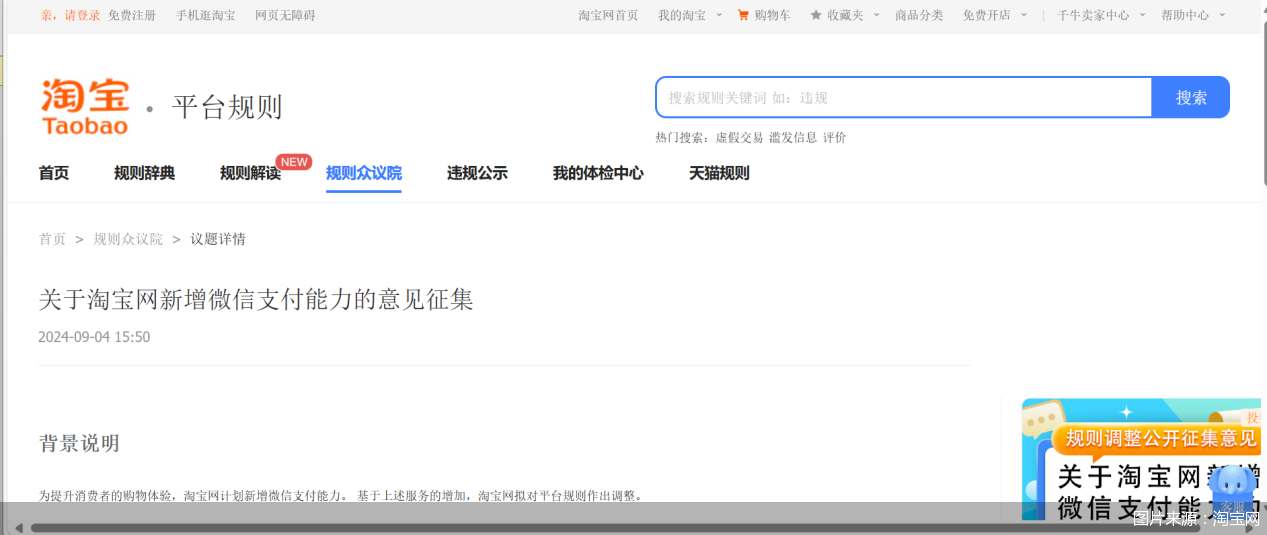Click the 规则调整公开征集意见 banner thumbnail
The image size is (1267, 535).
click(1141, 459)
